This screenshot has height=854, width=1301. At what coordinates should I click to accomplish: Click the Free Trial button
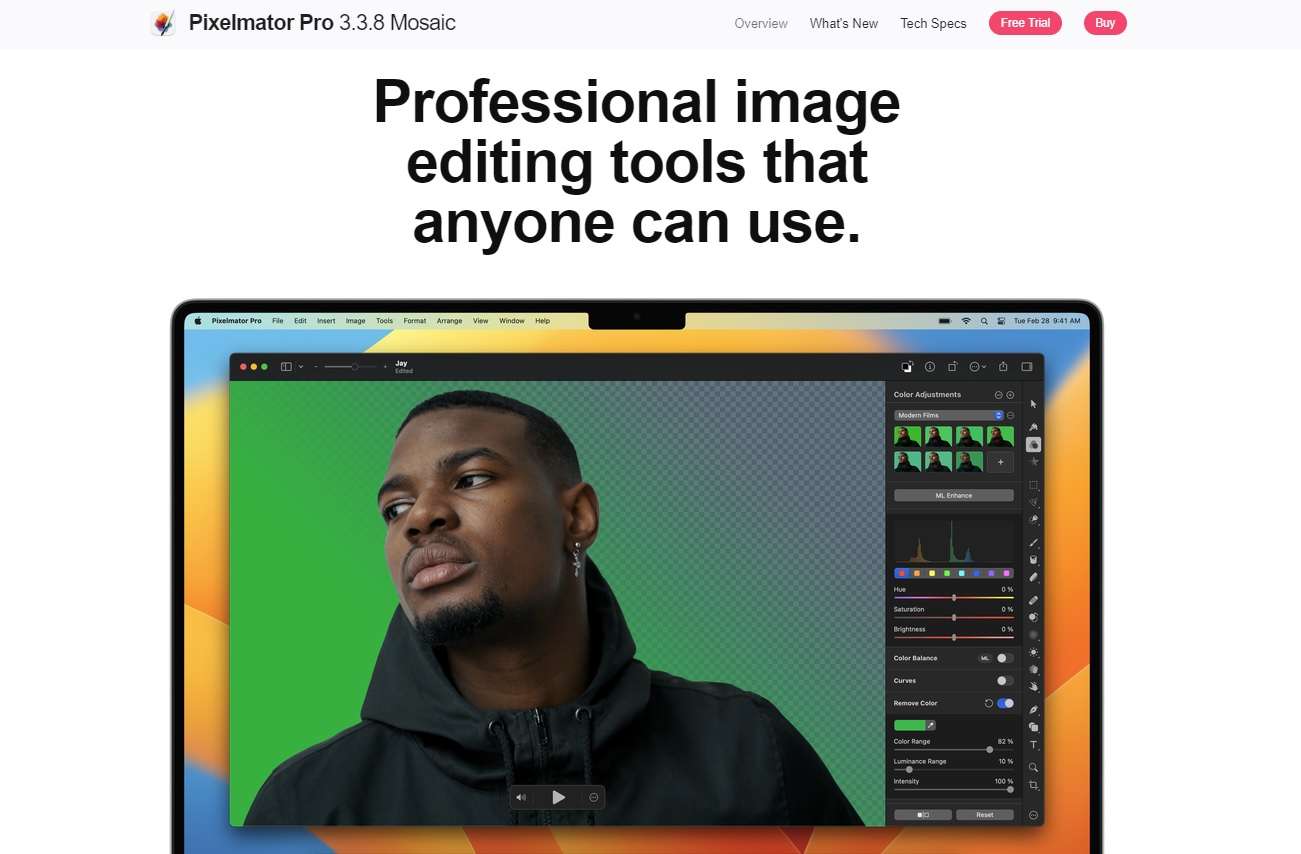tap(1025, 23)
